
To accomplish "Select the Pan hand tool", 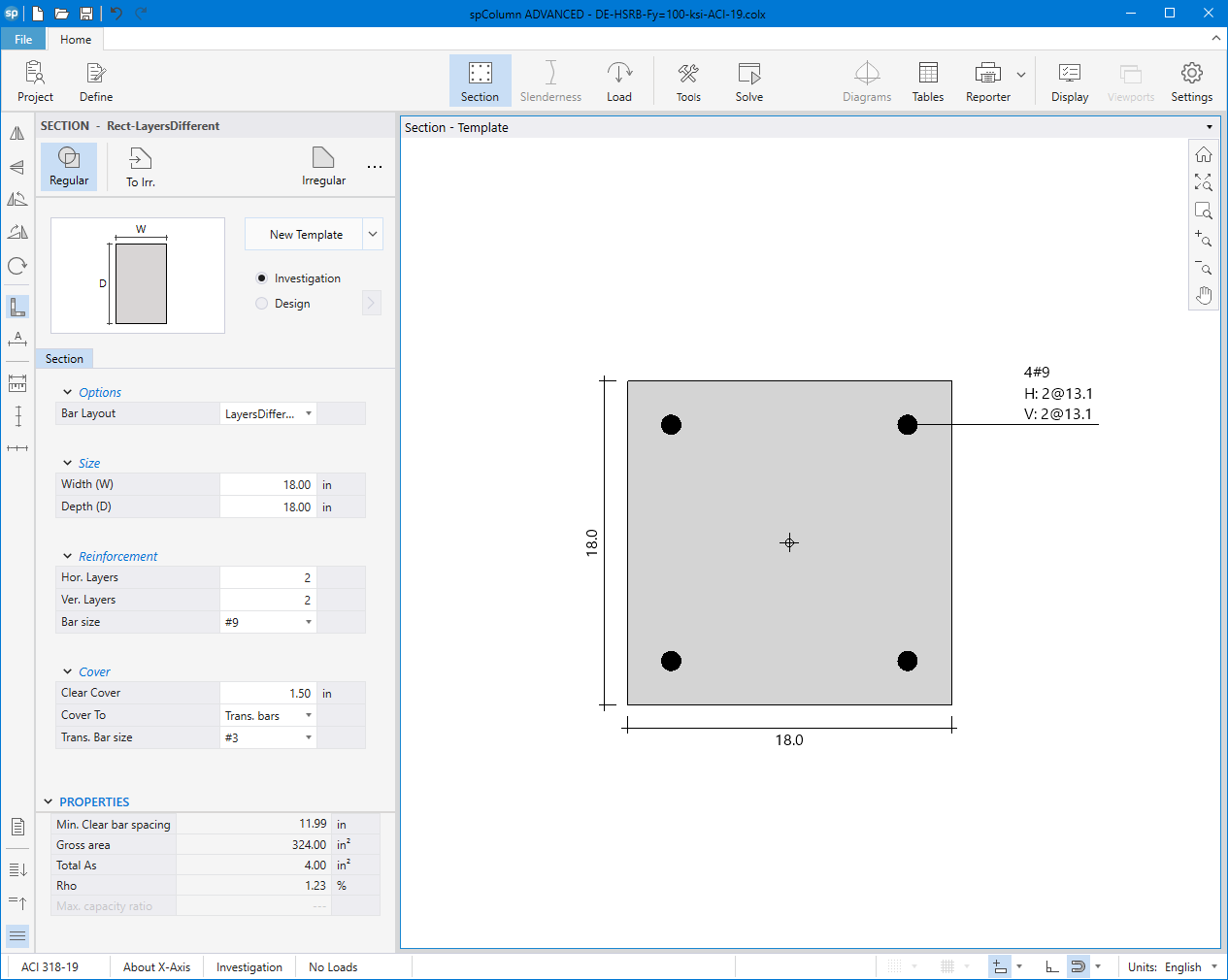I will [x=1204, y=295].
